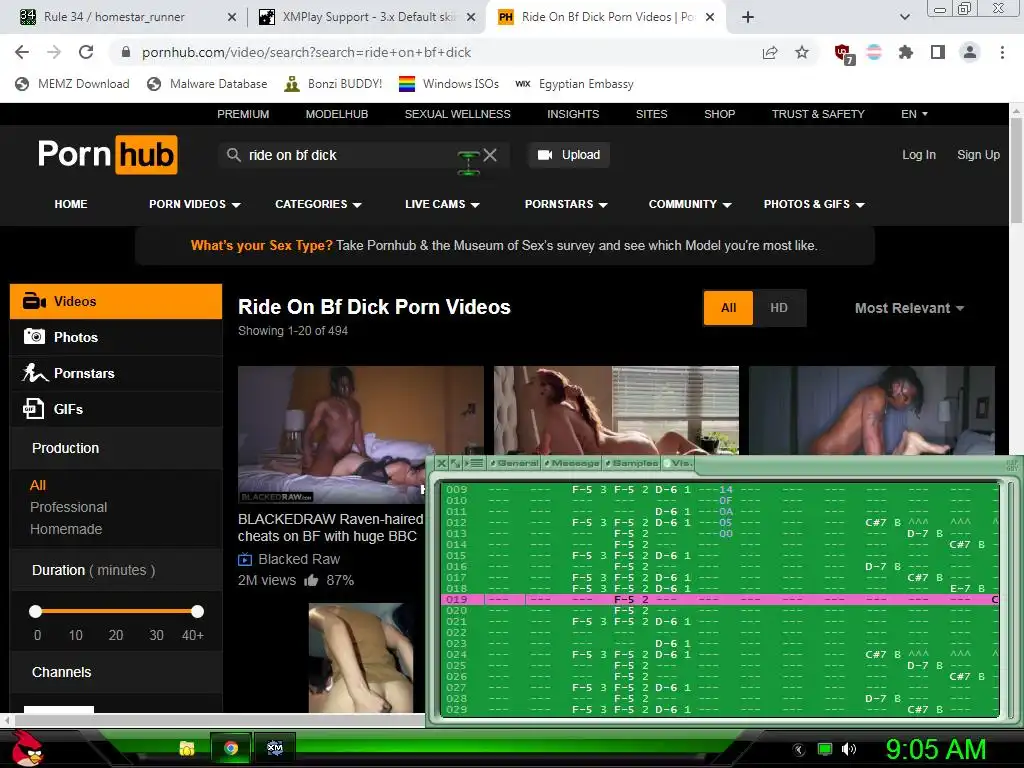This screenshot has width=1024, height=768.
Task: Open the Samples tab in XMPlay
Action: (632, 463)
